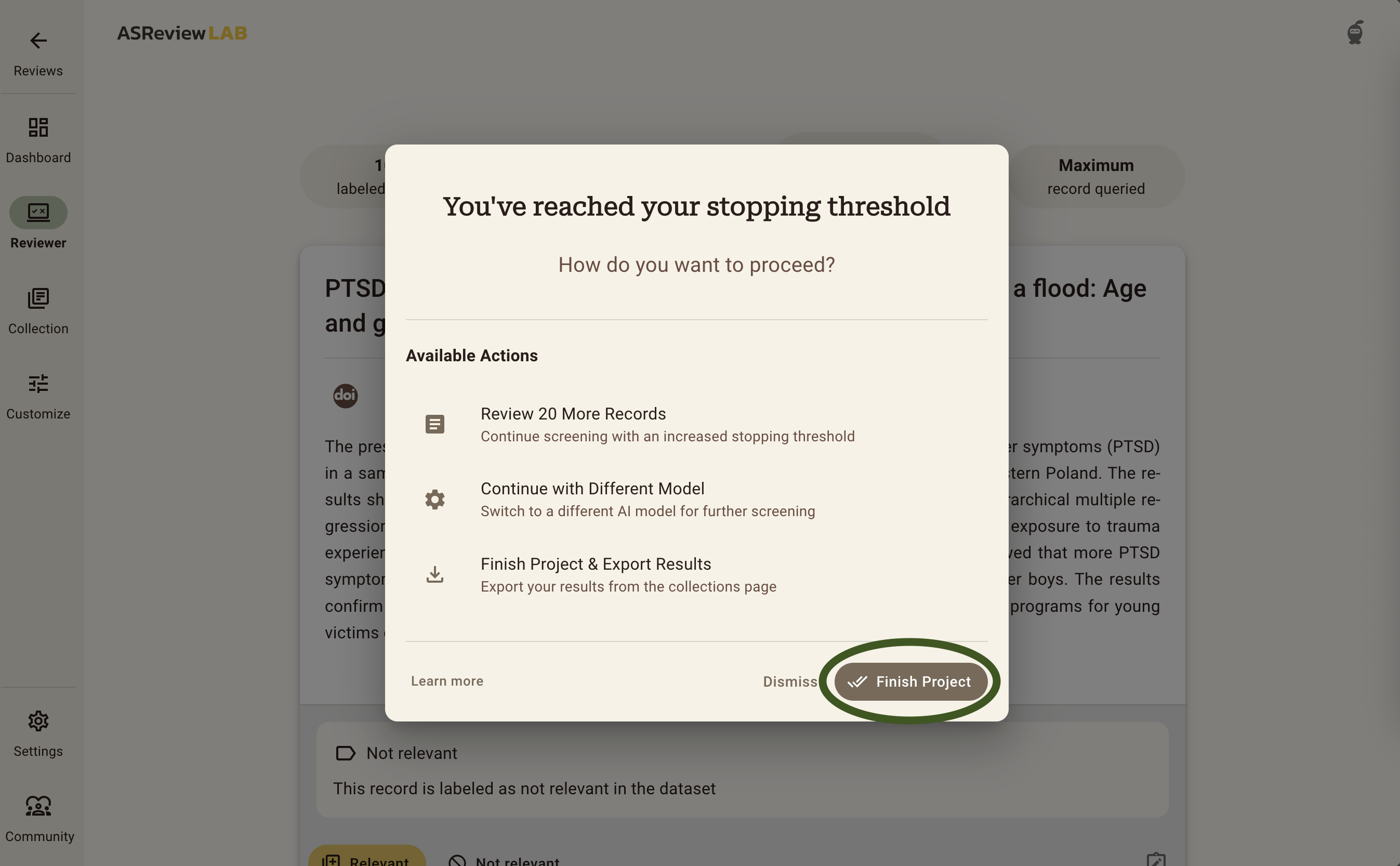Open the Collection sidebar icon

click(38, 298)
